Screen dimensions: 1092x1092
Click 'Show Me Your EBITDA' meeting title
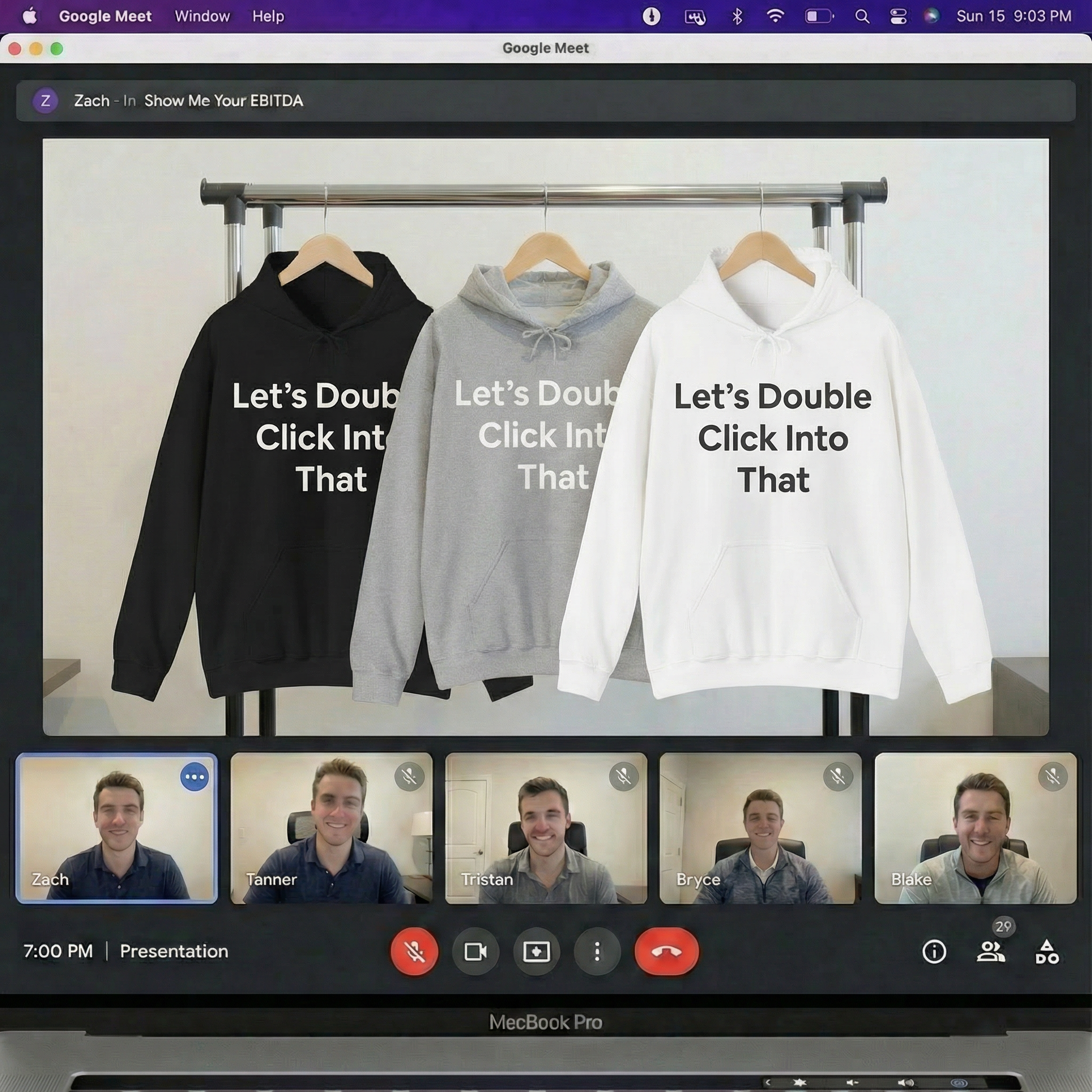point(224,101)
